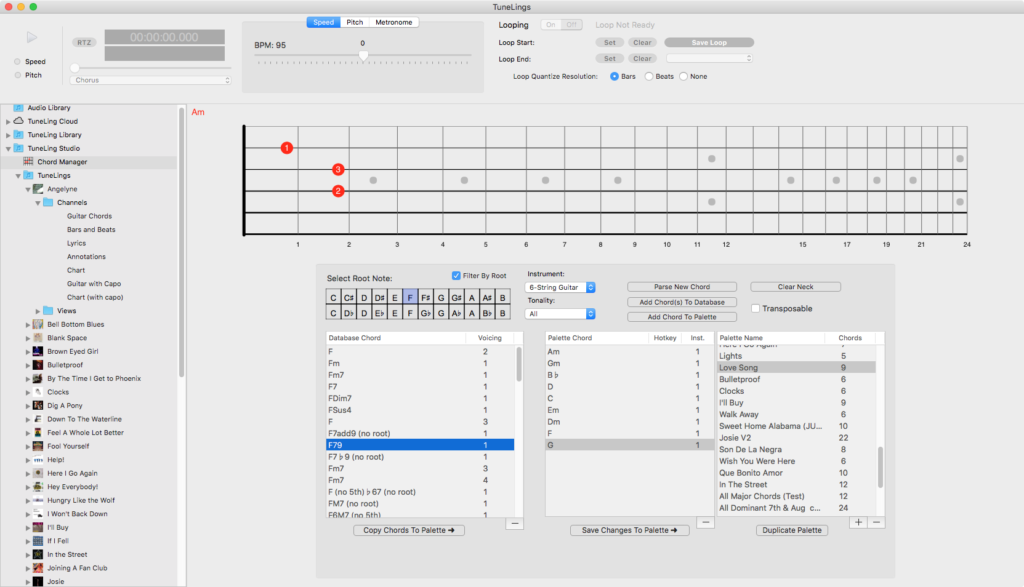Select root note B♭ in flats row
This screenshot has width=1024, height=587.
(x=487, y=313)
